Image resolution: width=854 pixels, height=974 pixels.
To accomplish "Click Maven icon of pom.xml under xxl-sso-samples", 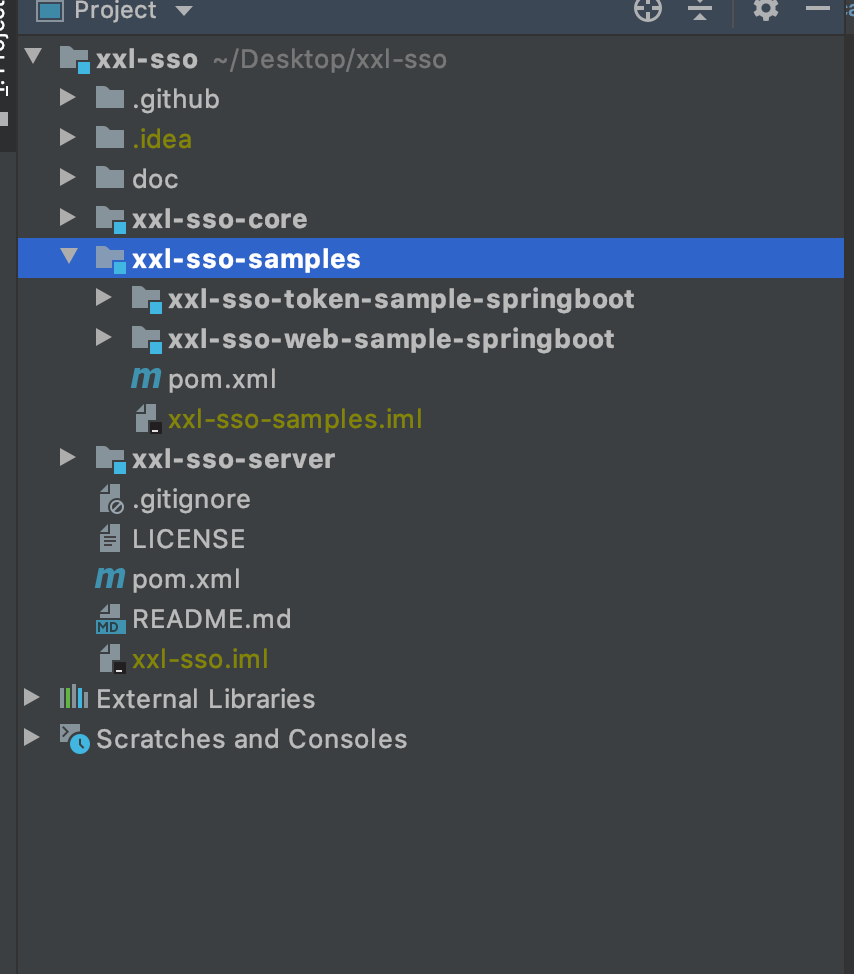I will click(146, 378).
